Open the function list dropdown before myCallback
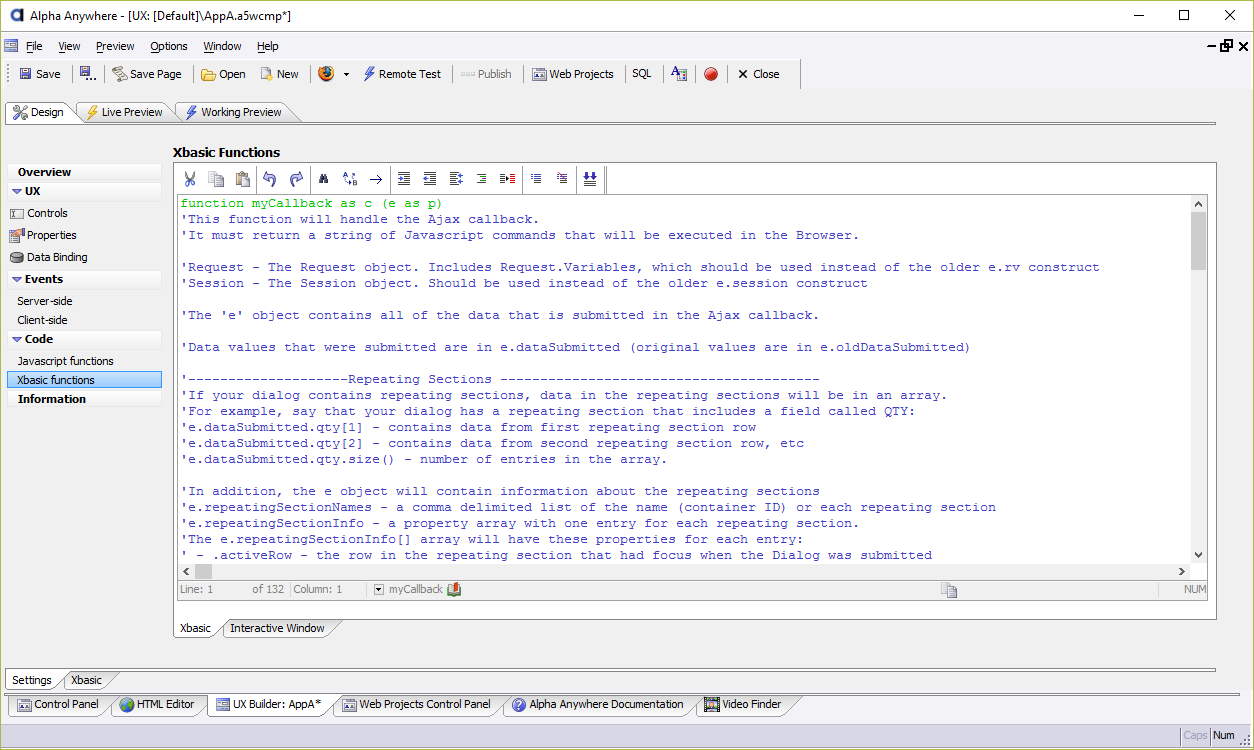 [378, 590]
